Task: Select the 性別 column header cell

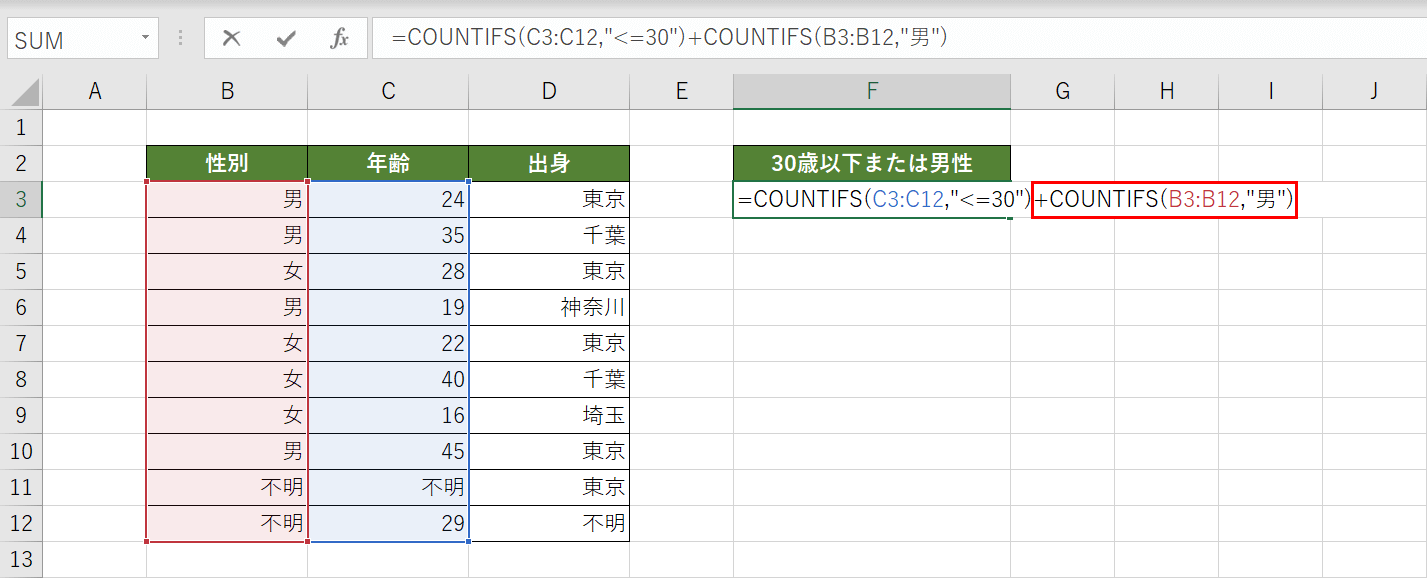Action: click(226, 163)
